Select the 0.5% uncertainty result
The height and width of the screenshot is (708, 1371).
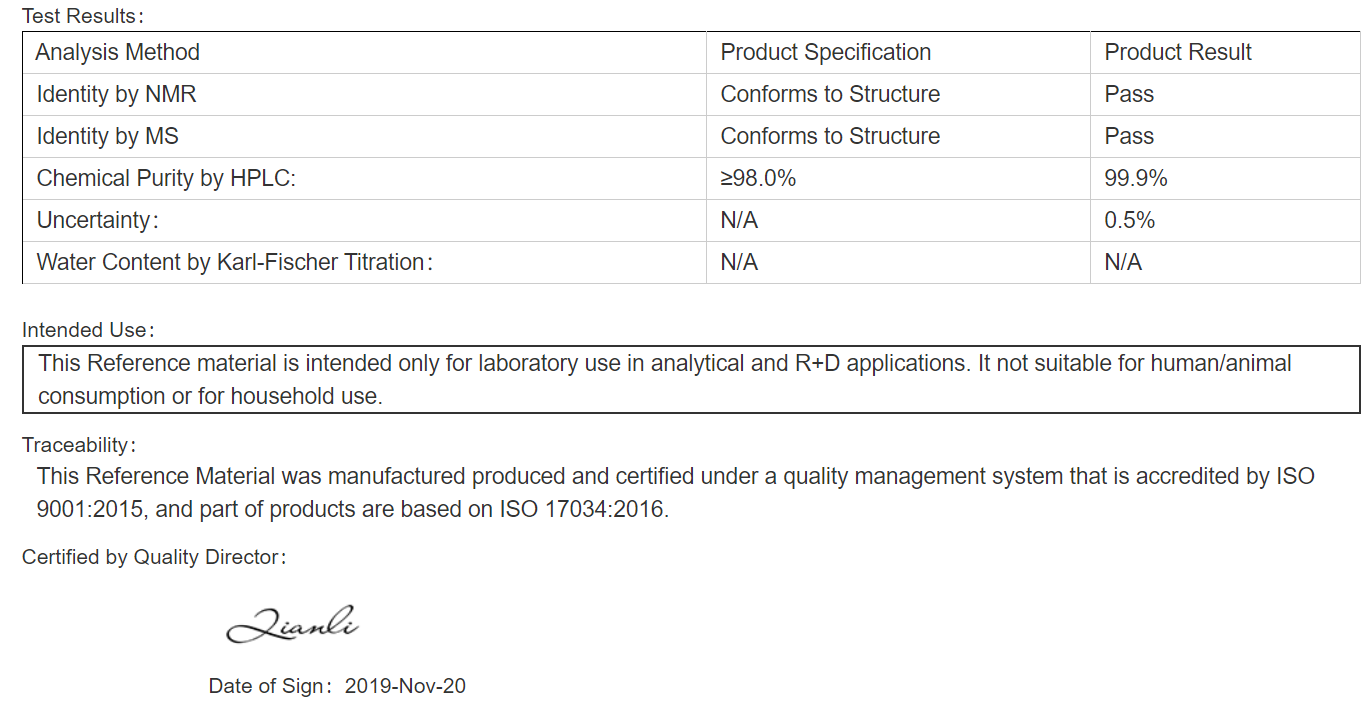[x=1129, y=220]
